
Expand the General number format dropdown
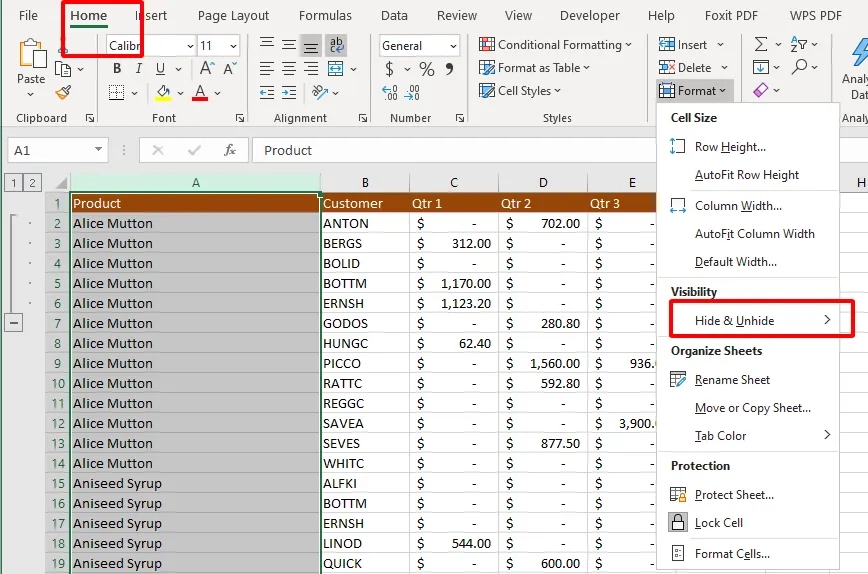coord(453,46)
